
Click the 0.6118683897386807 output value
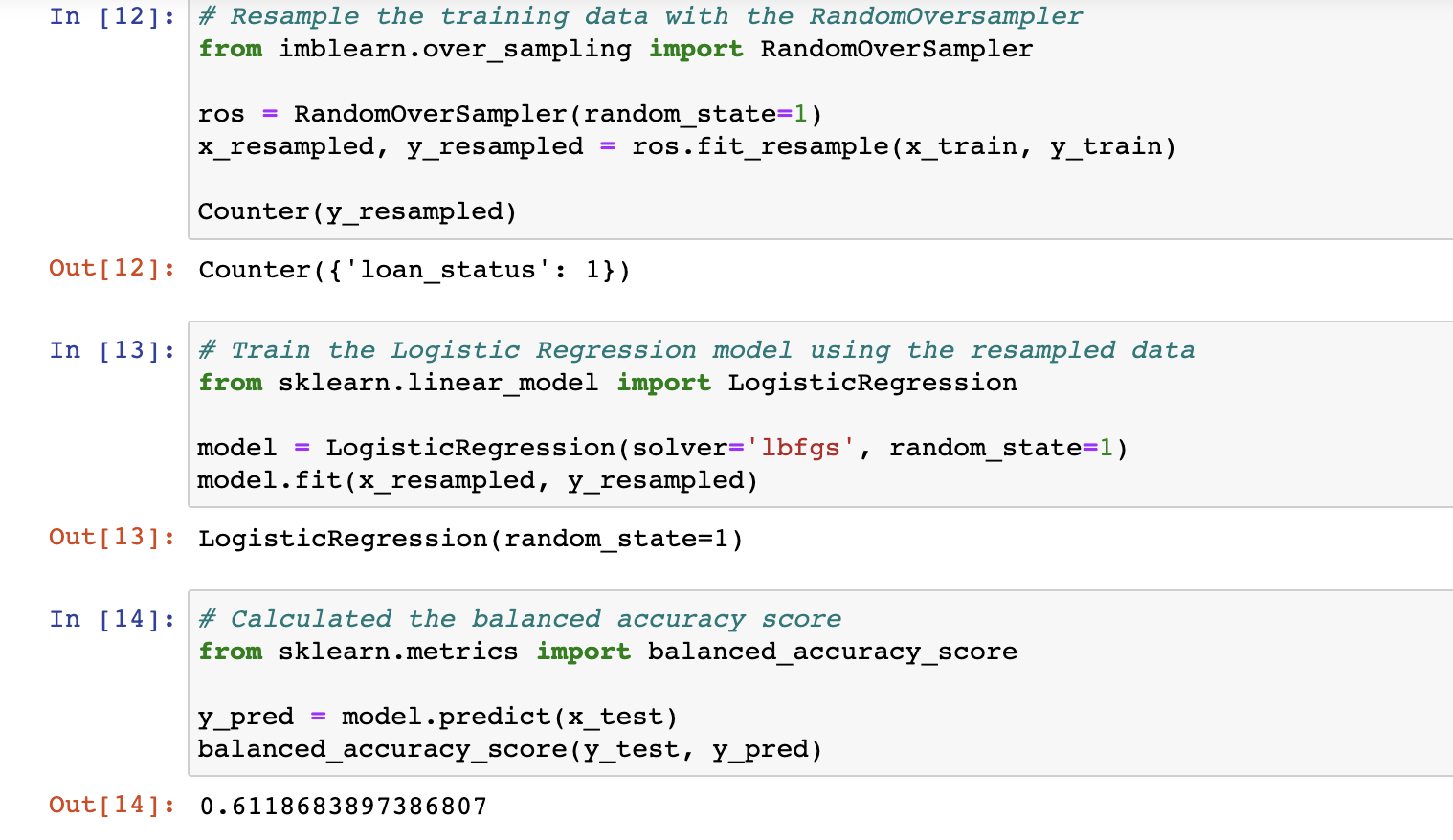click(344, 807)
